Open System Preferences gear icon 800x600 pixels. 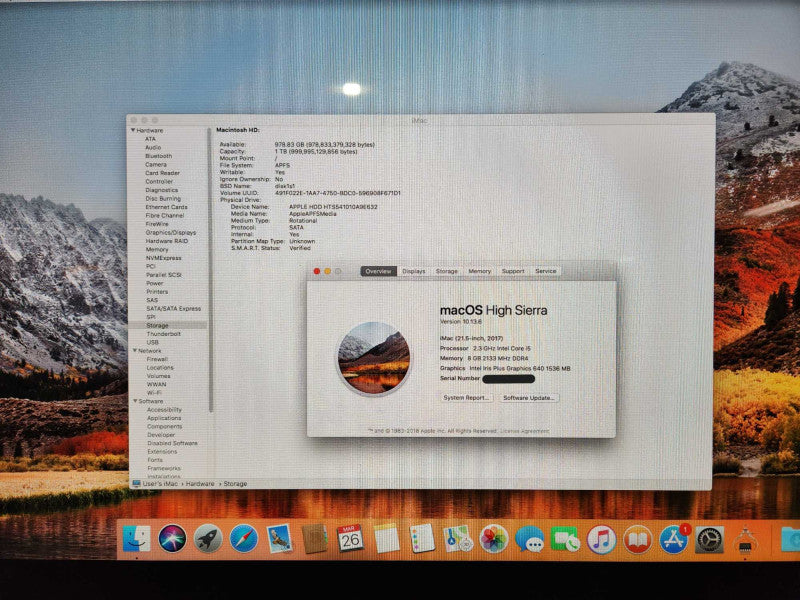(x=709, y=540)
